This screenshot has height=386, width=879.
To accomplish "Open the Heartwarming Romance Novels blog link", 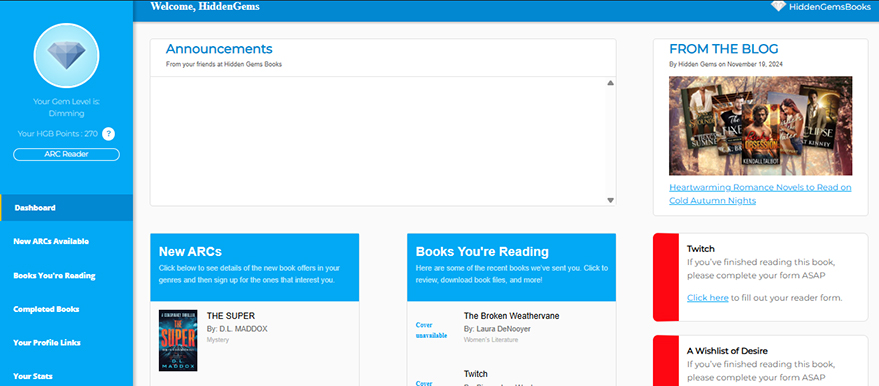I will [760, 194].
